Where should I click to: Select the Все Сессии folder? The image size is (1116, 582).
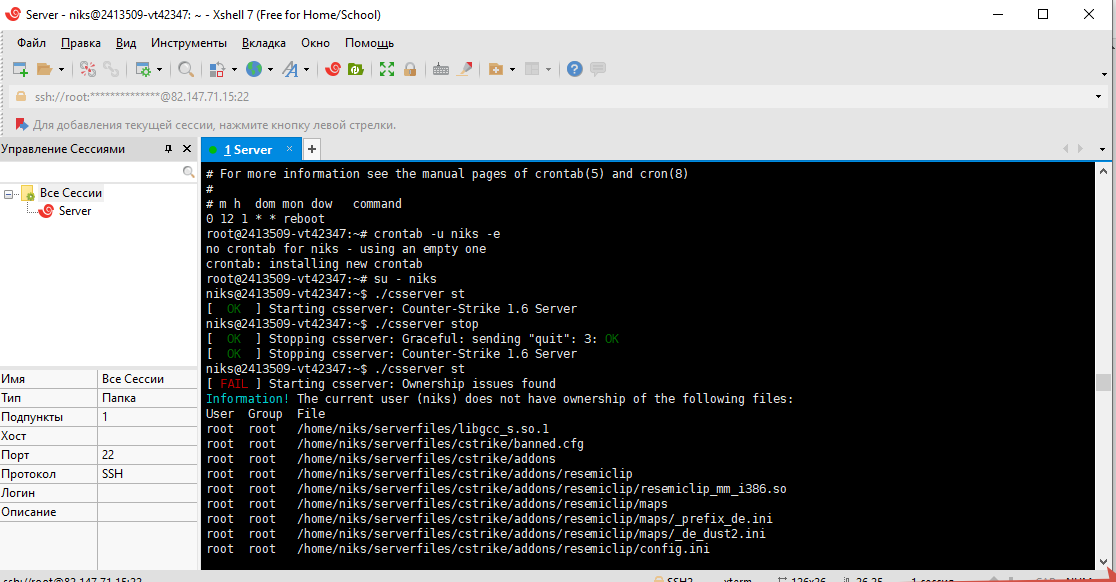click(70, 193)
